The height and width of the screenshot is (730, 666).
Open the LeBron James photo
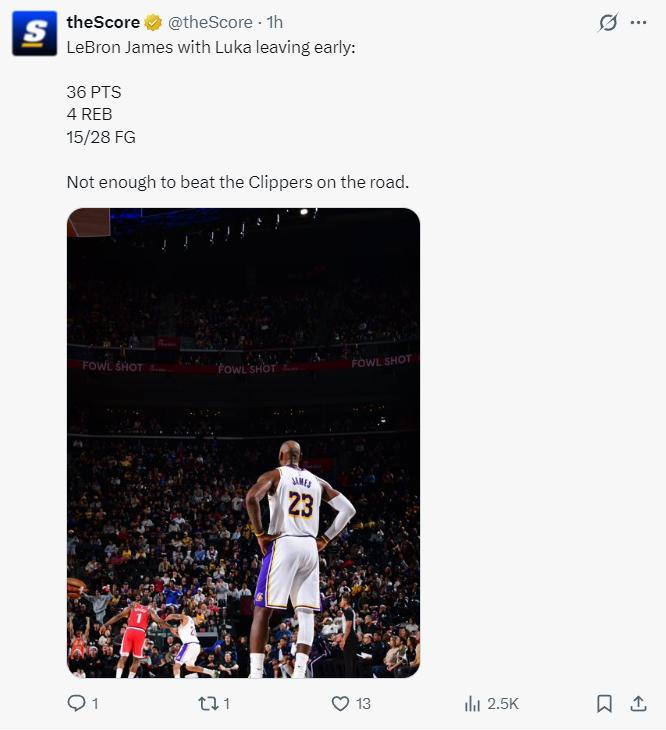point(243,443)
